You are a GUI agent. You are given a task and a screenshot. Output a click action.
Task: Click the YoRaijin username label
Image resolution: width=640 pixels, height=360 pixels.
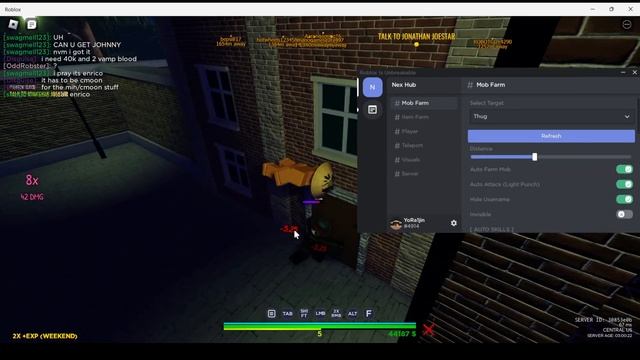pos(414,220)
